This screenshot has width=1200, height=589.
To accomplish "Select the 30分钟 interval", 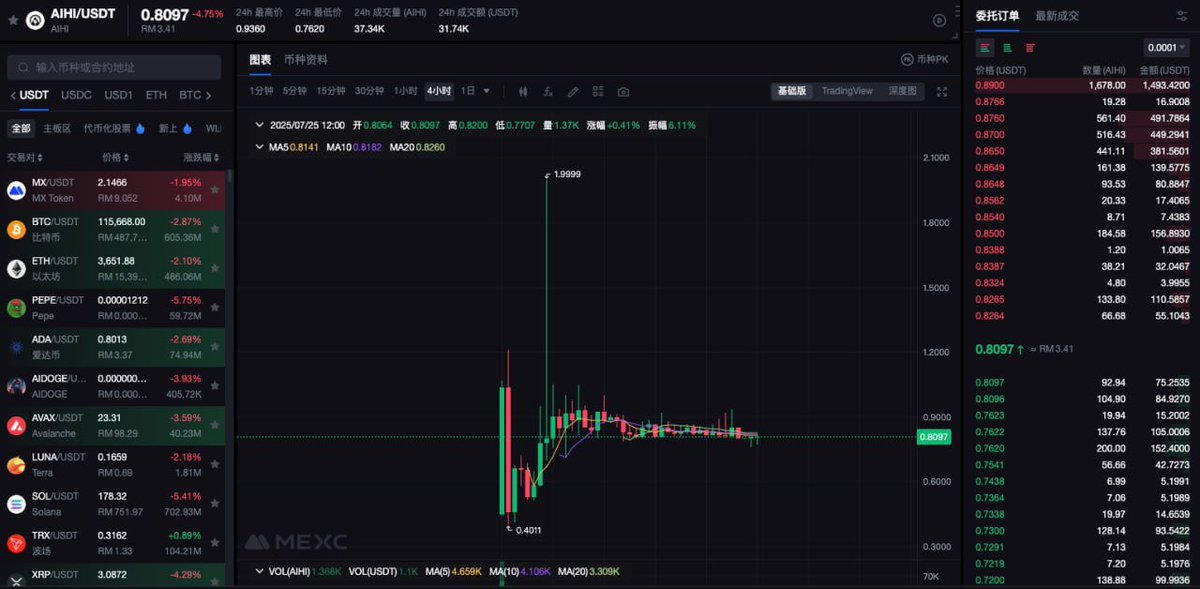I will pyautogui.click(x=369, y=91).
